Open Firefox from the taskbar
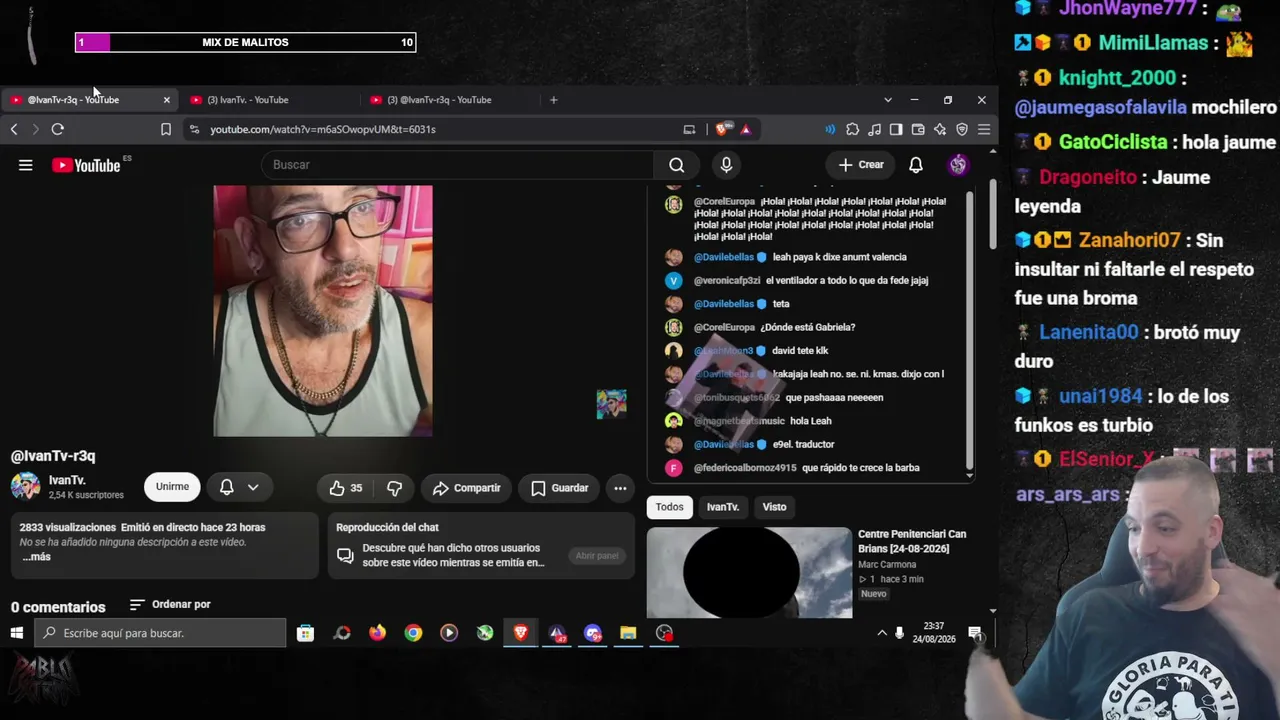This screenshot has height=720, width=1280. [377, 633]
